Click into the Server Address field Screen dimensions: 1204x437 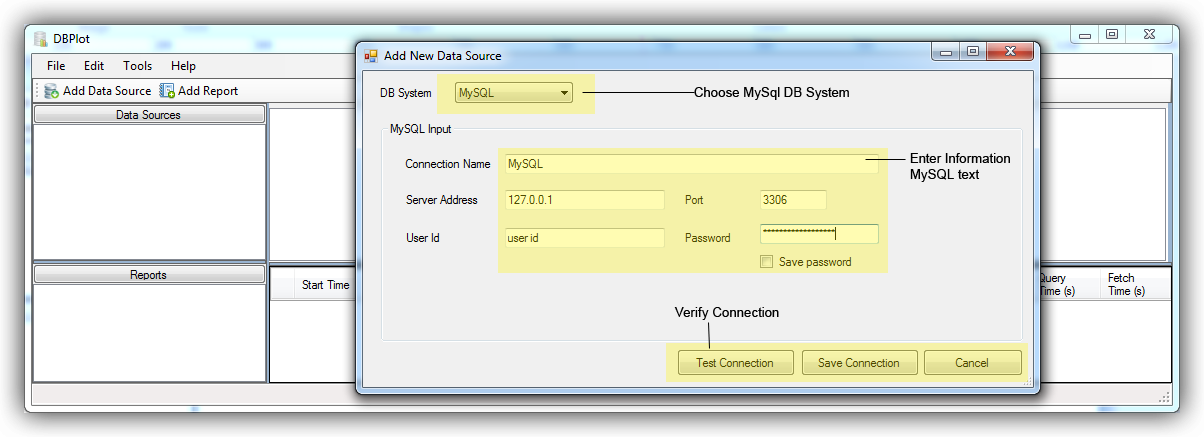[x=584, y=200]
